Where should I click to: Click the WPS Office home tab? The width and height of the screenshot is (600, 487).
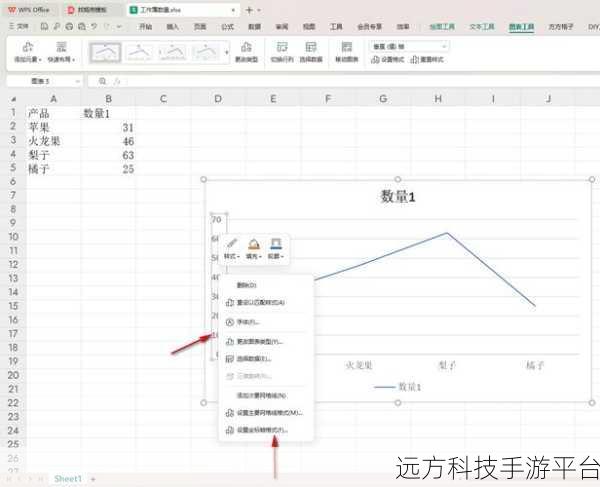29,10
